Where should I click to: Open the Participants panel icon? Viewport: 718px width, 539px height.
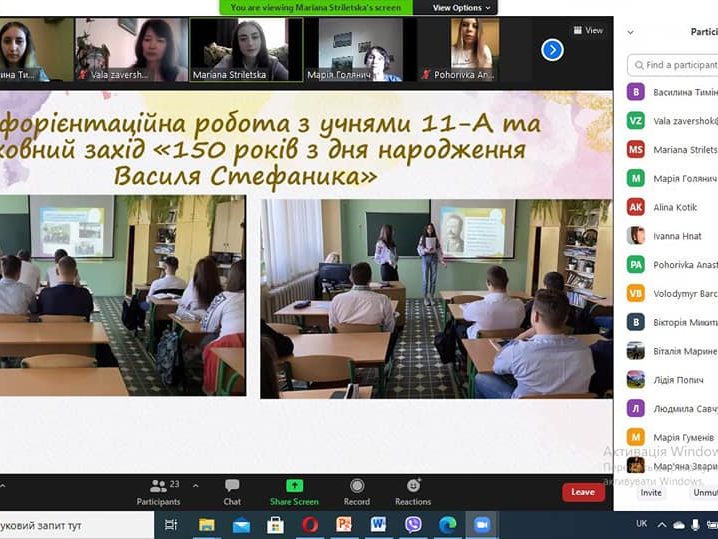158,486
